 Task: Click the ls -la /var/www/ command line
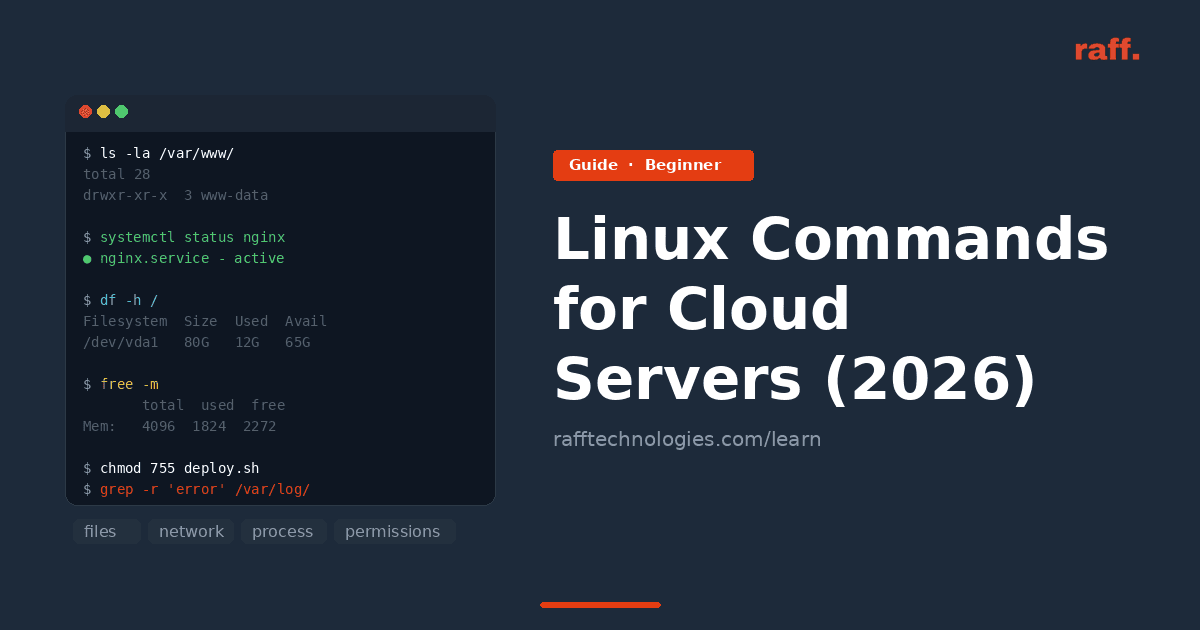[159, 153]
